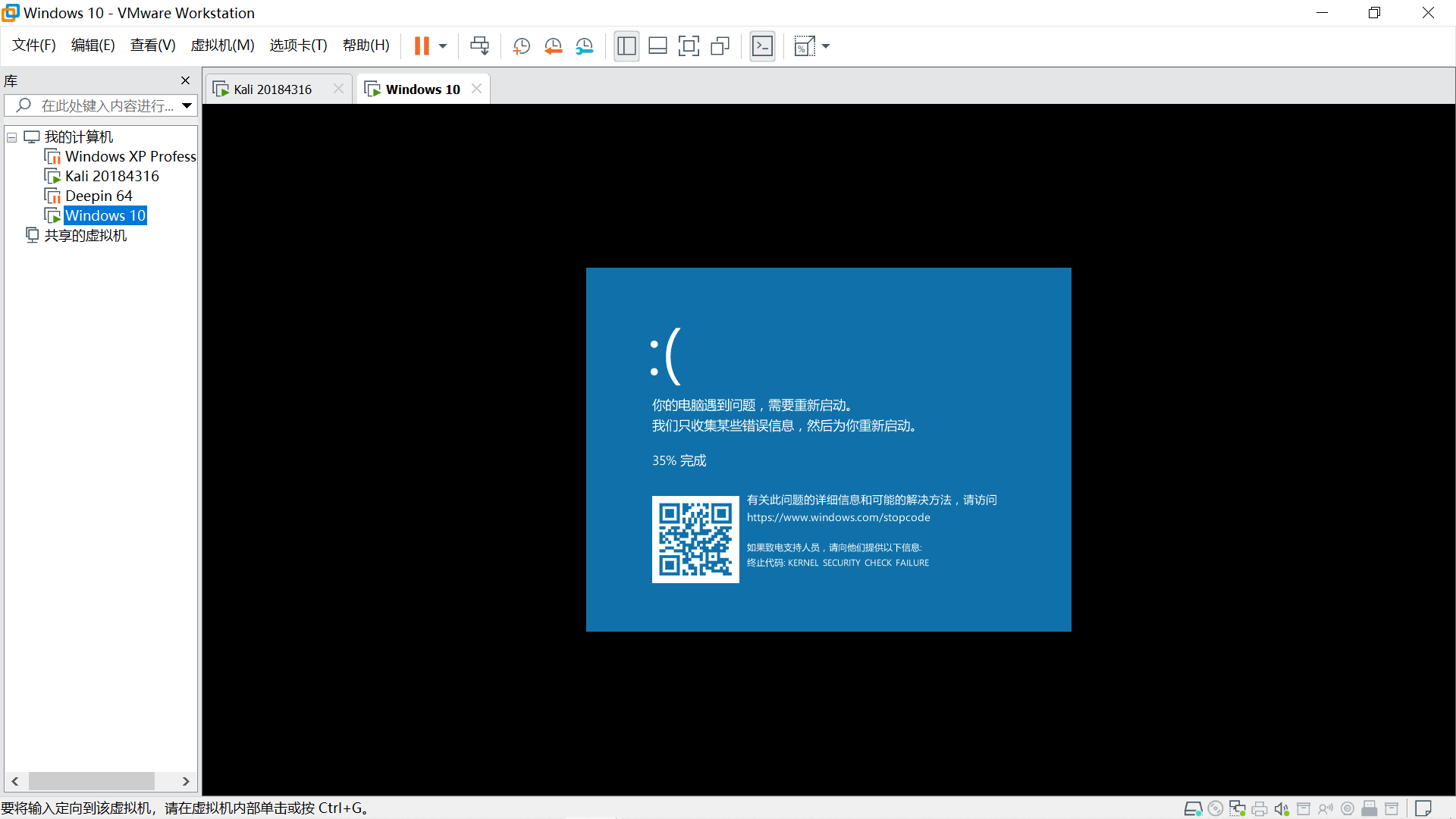The height and width of the screenshot is (819, 1456).
Task: Revert VM to previous snapshot
Action: [x=553, y=46]
